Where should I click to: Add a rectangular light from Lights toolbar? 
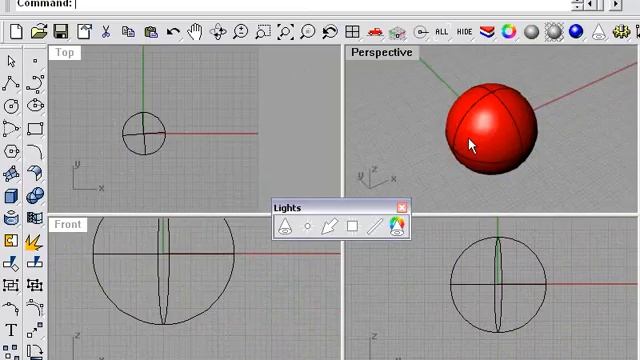(x=352, y=226)
